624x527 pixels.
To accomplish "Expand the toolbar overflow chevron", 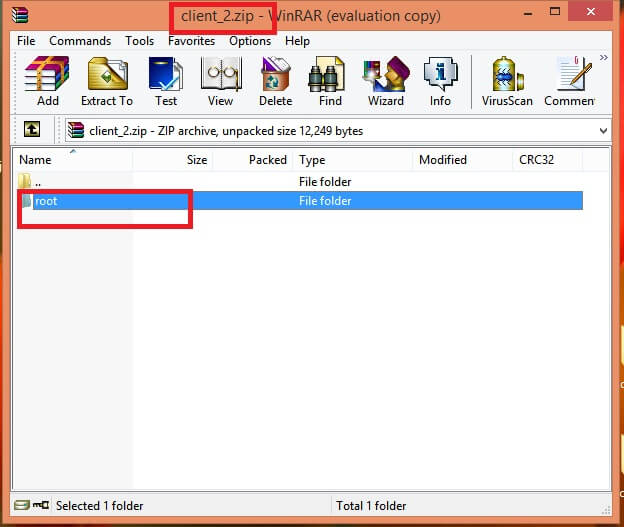I will [603, 58].
